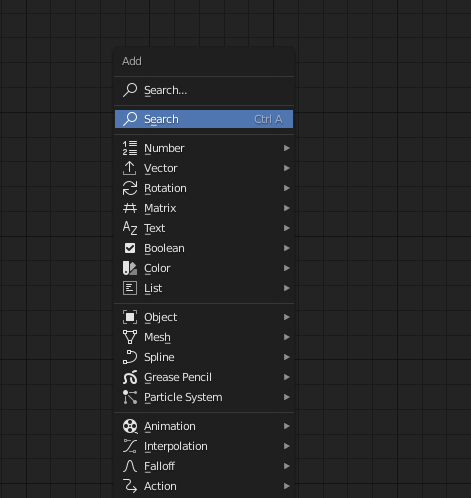Open the Color menu label

(x=157, y=268)
